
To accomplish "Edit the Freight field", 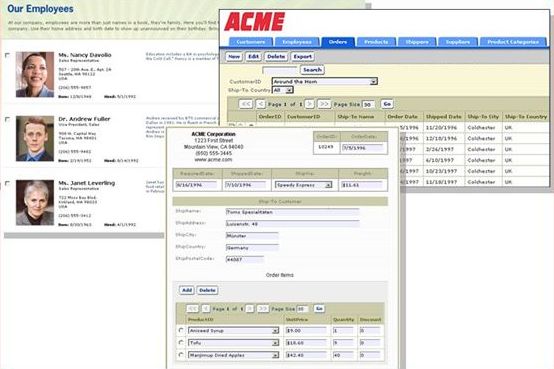I will click(362, 185).
